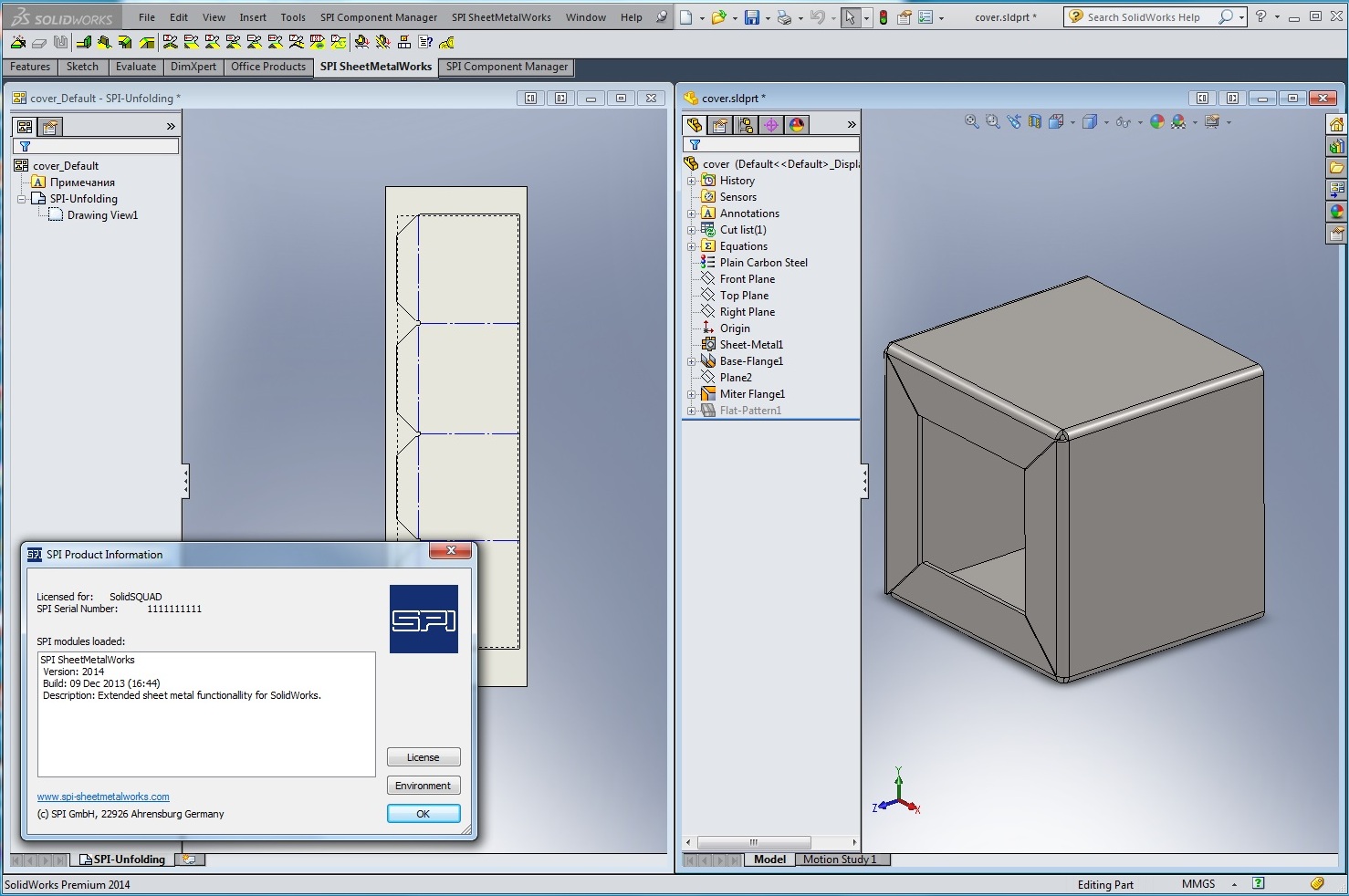Screen dimensions: 1349x896
Task: Click the Previous View icon
Action: pyautogui.click(x=1014, y=121)
